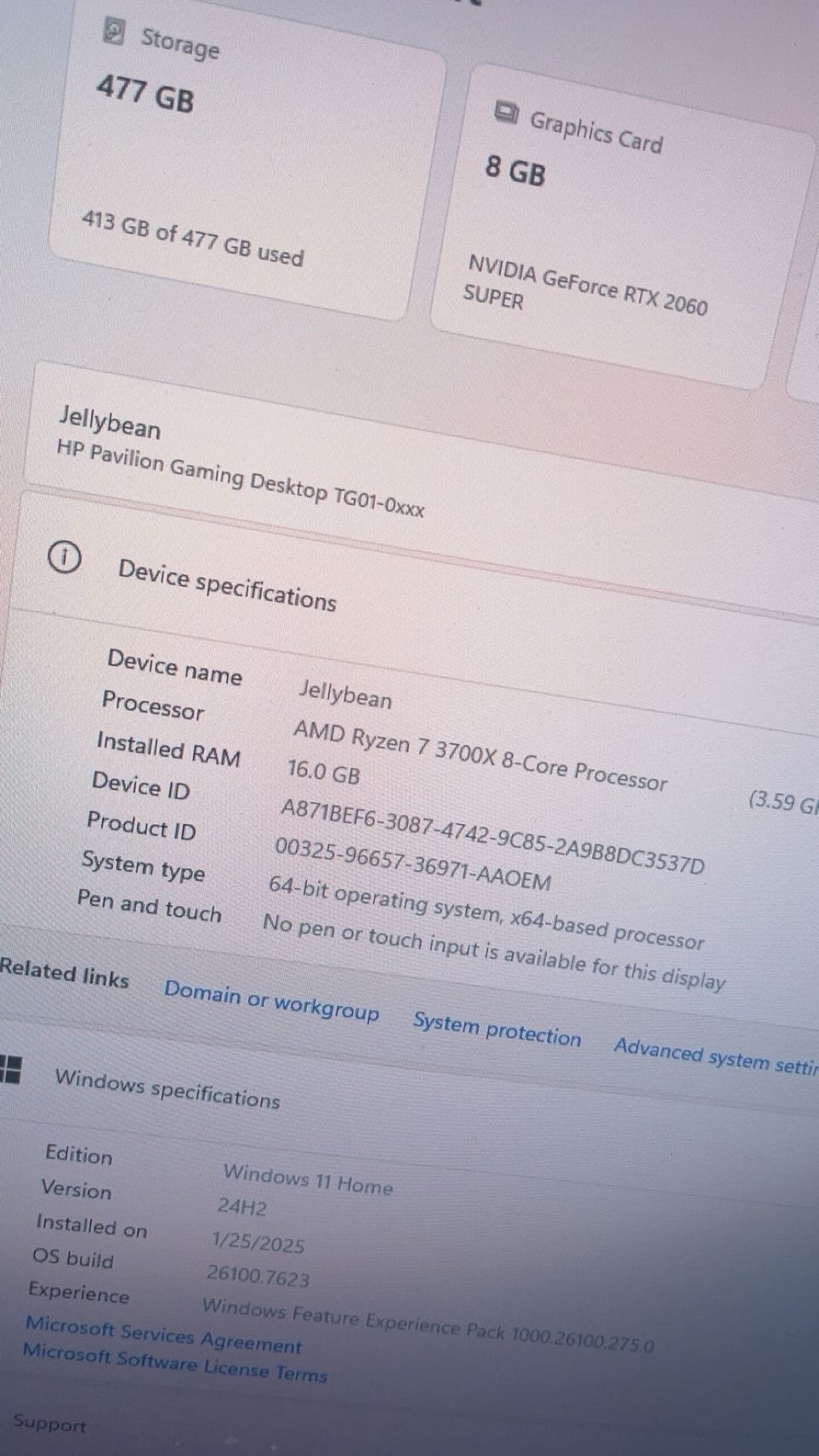Open Advanced system settings link
Screen dimensions: 819x1456
[716, 1058]
